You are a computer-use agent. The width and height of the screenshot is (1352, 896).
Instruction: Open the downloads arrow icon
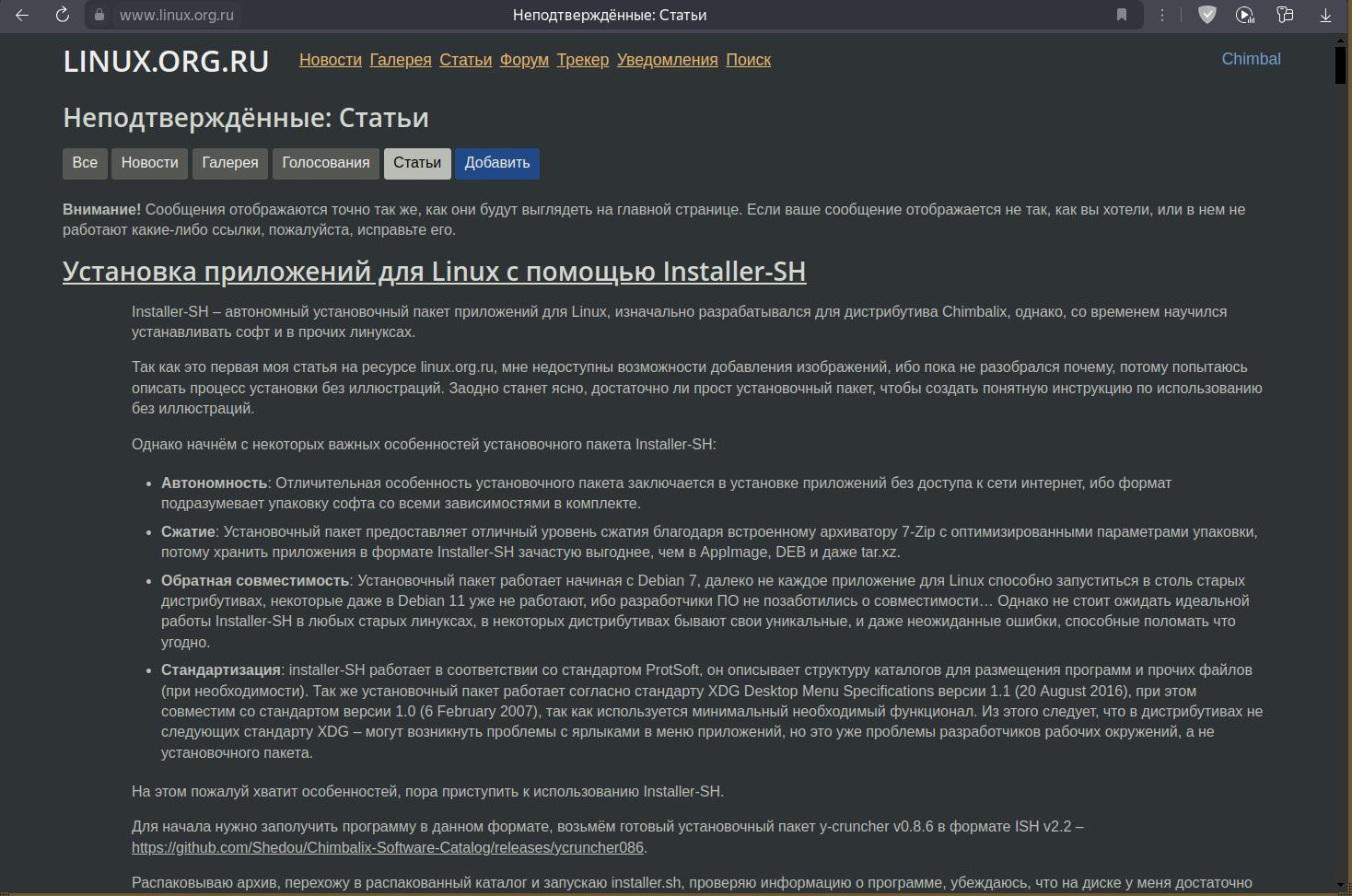pos(1325,15)
